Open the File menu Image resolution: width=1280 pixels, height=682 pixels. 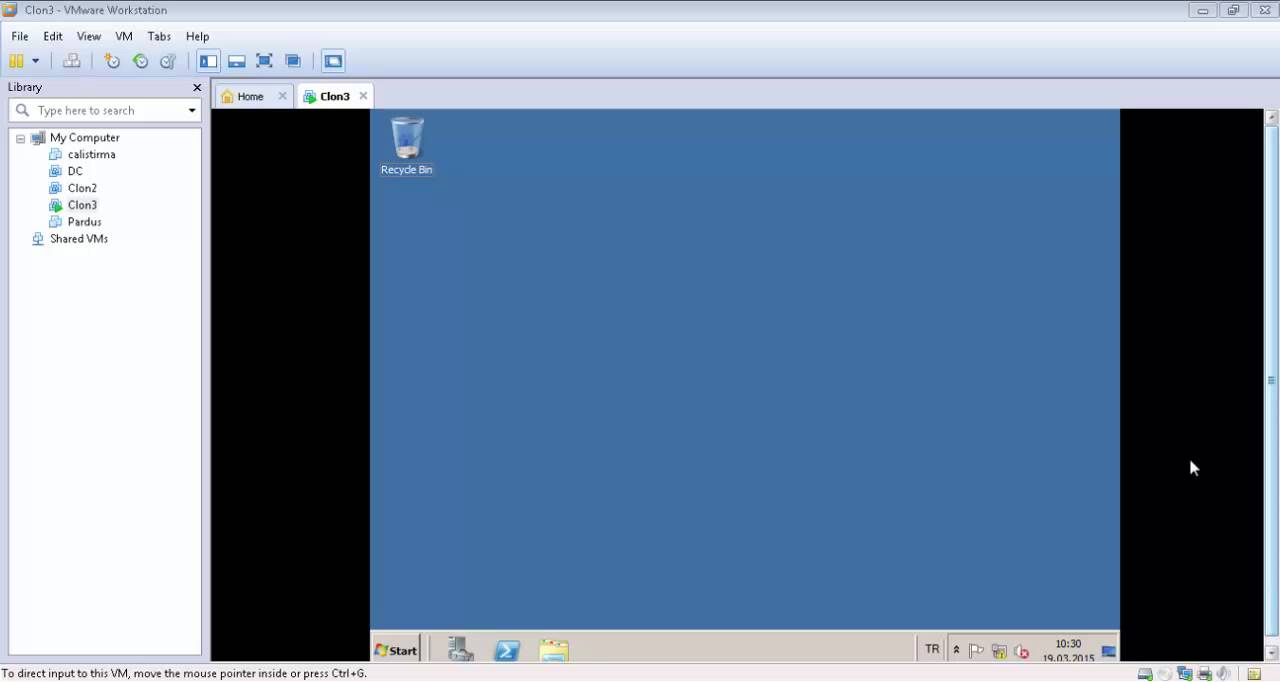[x=20, y=36]
